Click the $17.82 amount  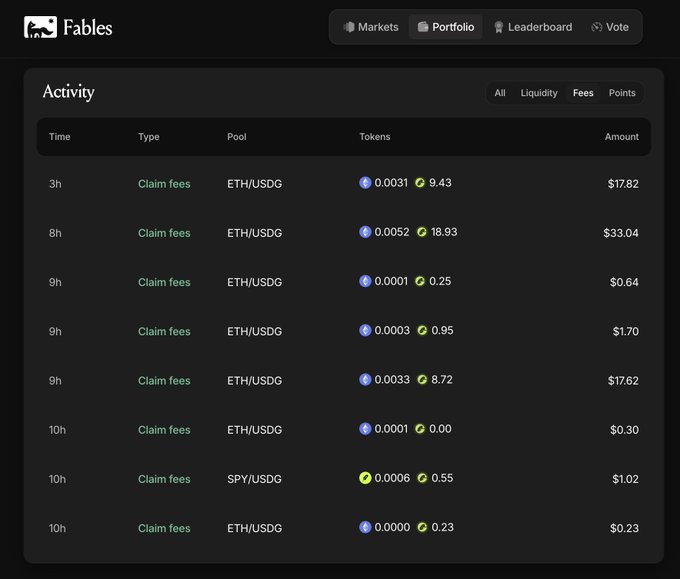click(623, 184)
